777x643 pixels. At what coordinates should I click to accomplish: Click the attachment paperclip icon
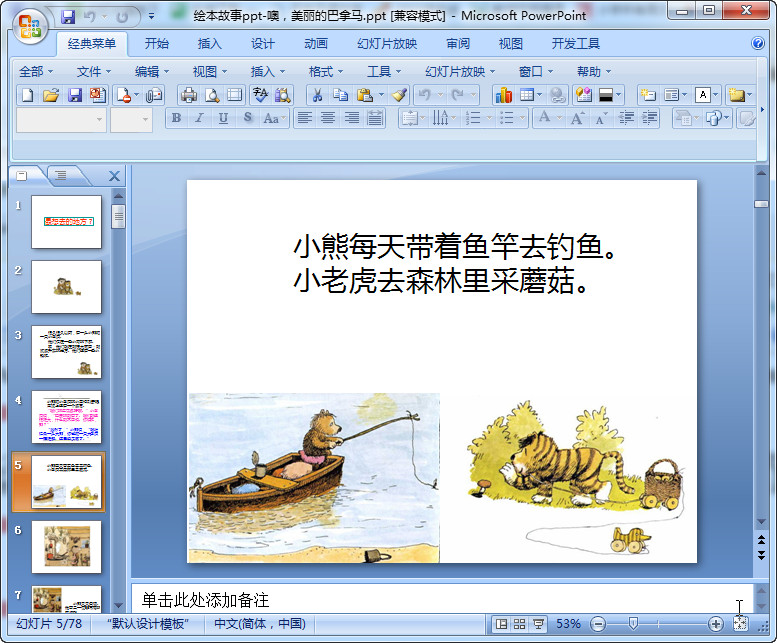[x=154, y=95]
